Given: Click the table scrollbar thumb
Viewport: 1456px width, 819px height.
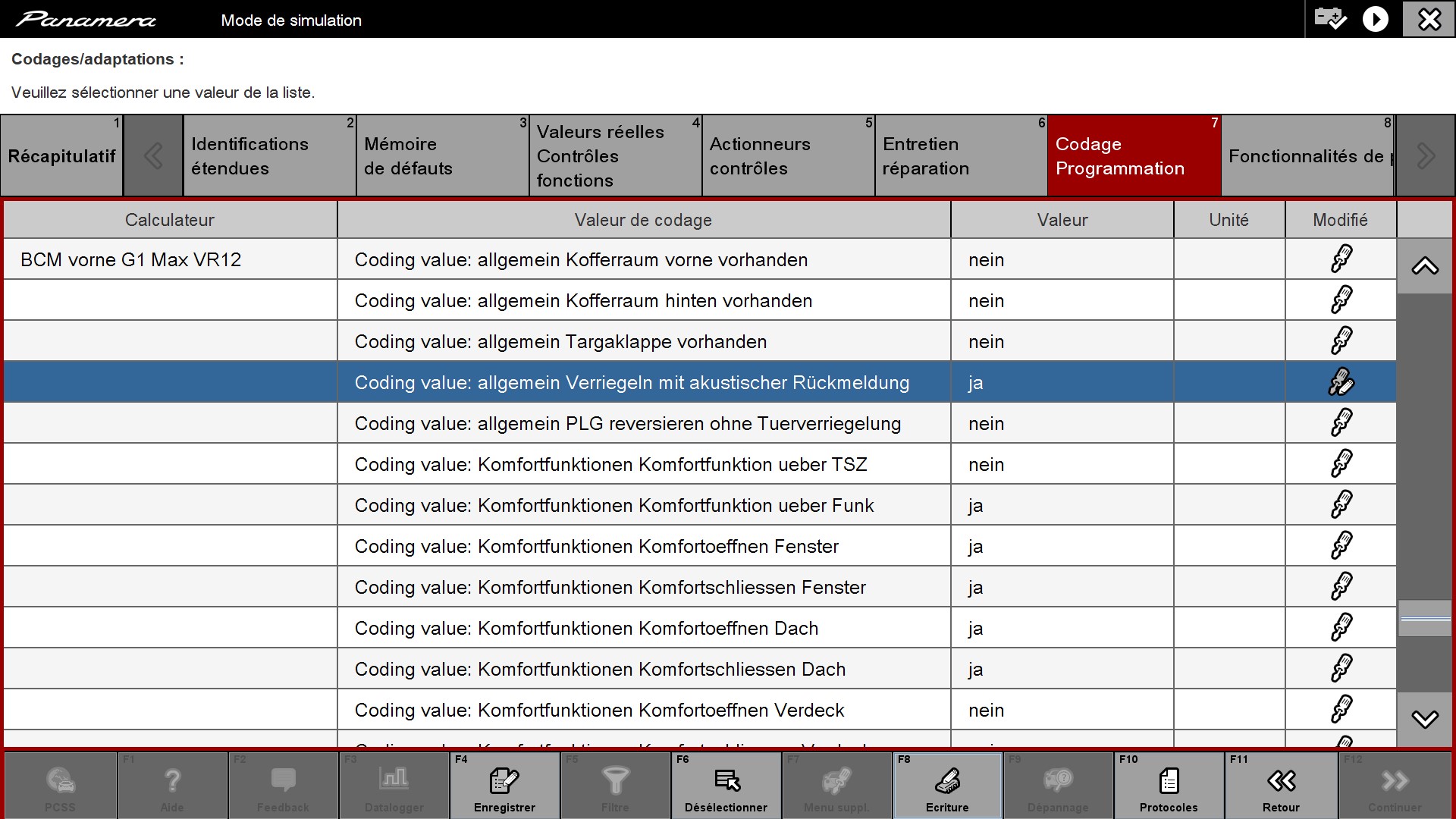Looking at the screenshot, I should [x=1425, y=619].
